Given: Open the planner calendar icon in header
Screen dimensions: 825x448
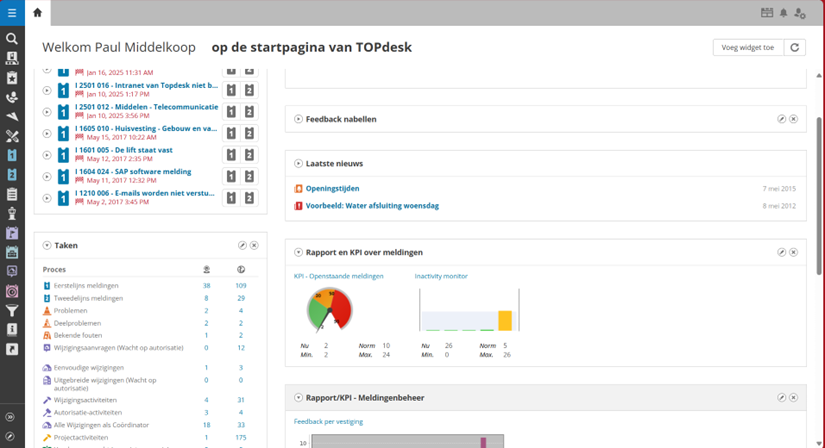Looking at the screenshot, I should coord(767,13).
